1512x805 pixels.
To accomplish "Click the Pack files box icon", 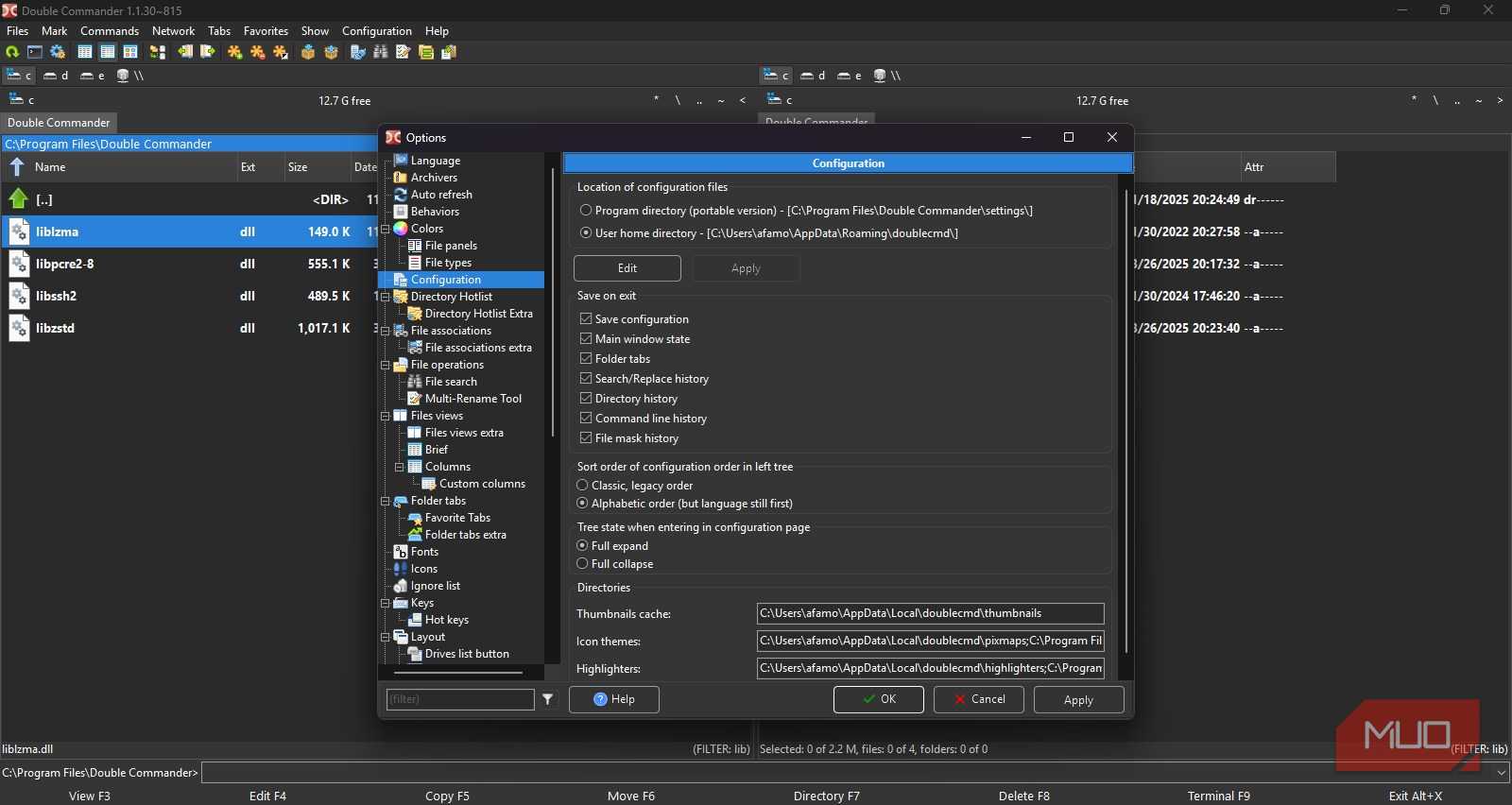I will 308,52.
